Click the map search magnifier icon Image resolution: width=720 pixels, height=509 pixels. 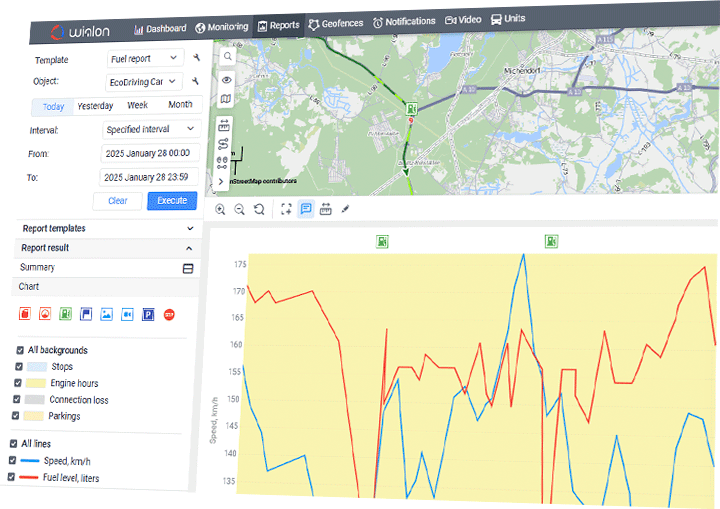pyautogui.click(x=227, y=57)
